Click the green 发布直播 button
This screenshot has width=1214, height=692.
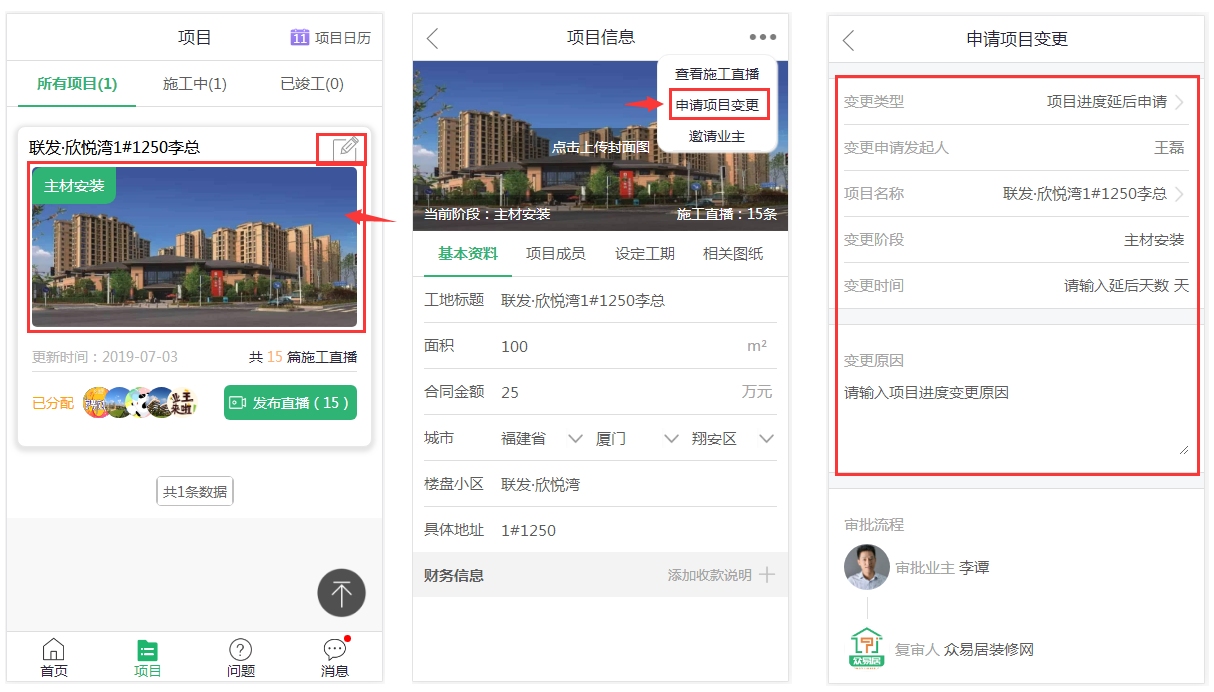pyautogui.click(x=290, y=403)
